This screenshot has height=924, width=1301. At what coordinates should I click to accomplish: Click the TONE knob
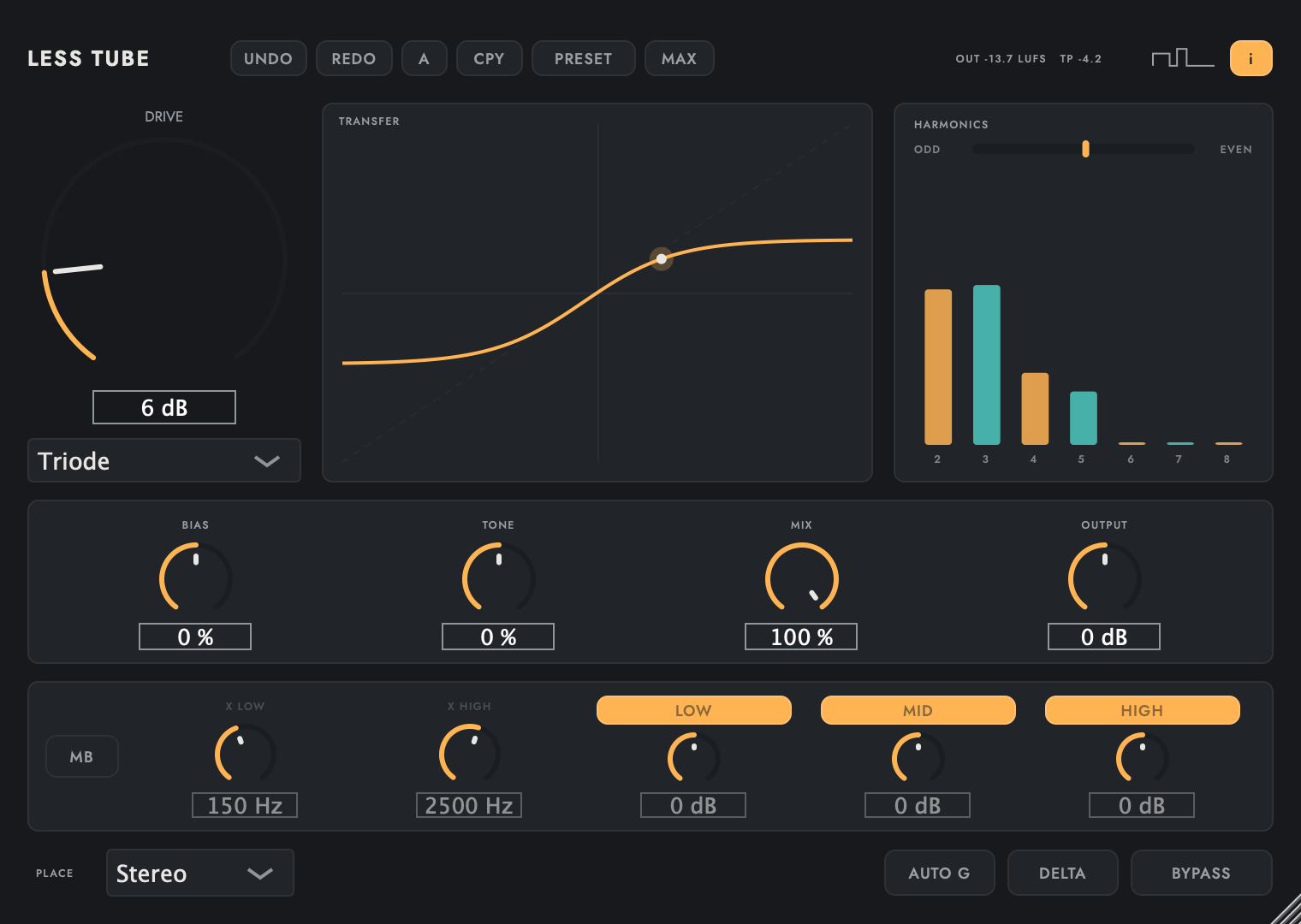click(x=498, y=578)
